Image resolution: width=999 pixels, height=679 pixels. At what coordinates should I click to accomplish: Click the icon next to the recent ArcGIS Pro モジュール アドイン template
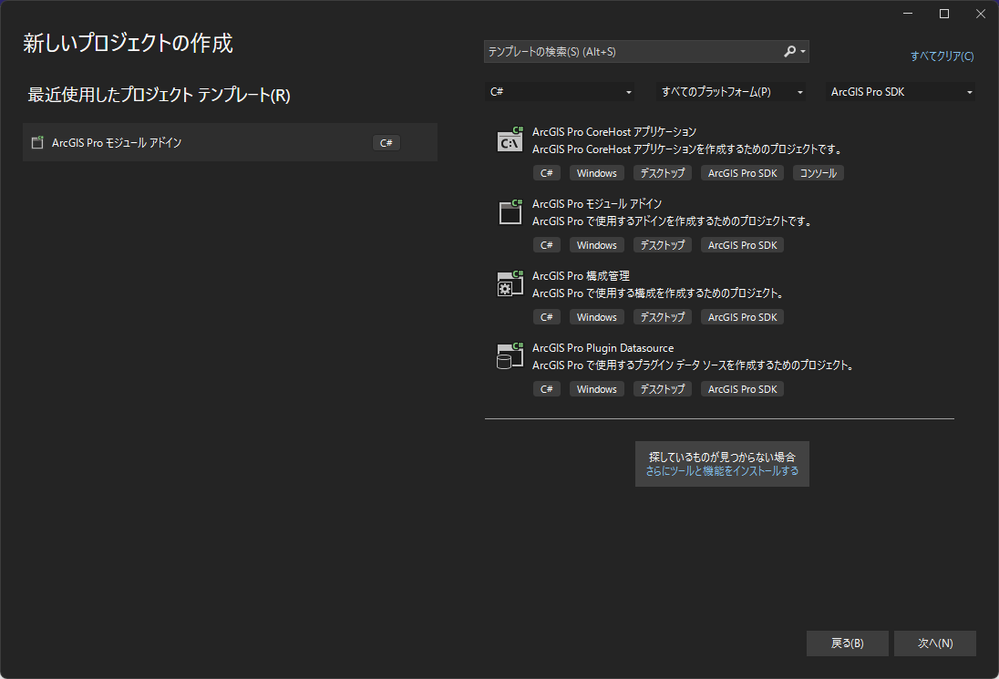pyautogui.click(x=36, y=142)
